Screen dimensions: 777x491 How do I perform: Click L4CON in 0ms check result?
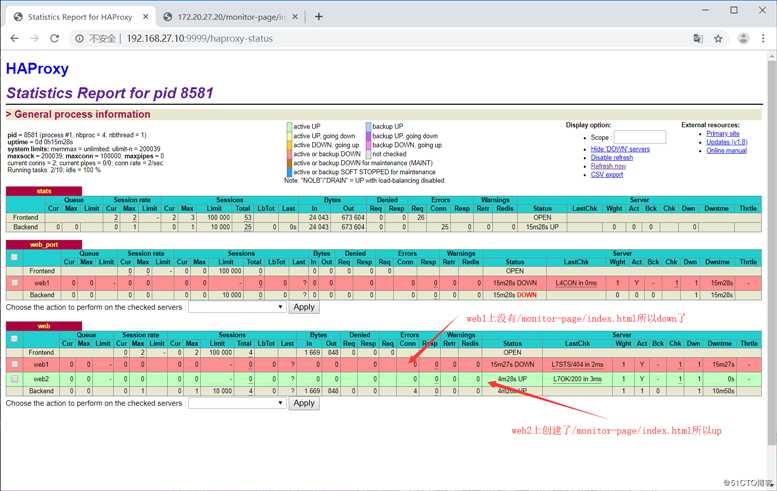576,283
